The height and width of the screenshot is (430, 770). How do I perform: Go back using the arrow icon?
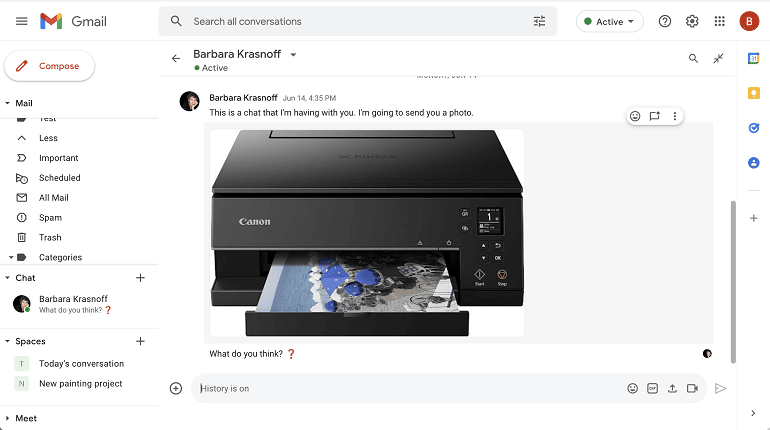176,58
